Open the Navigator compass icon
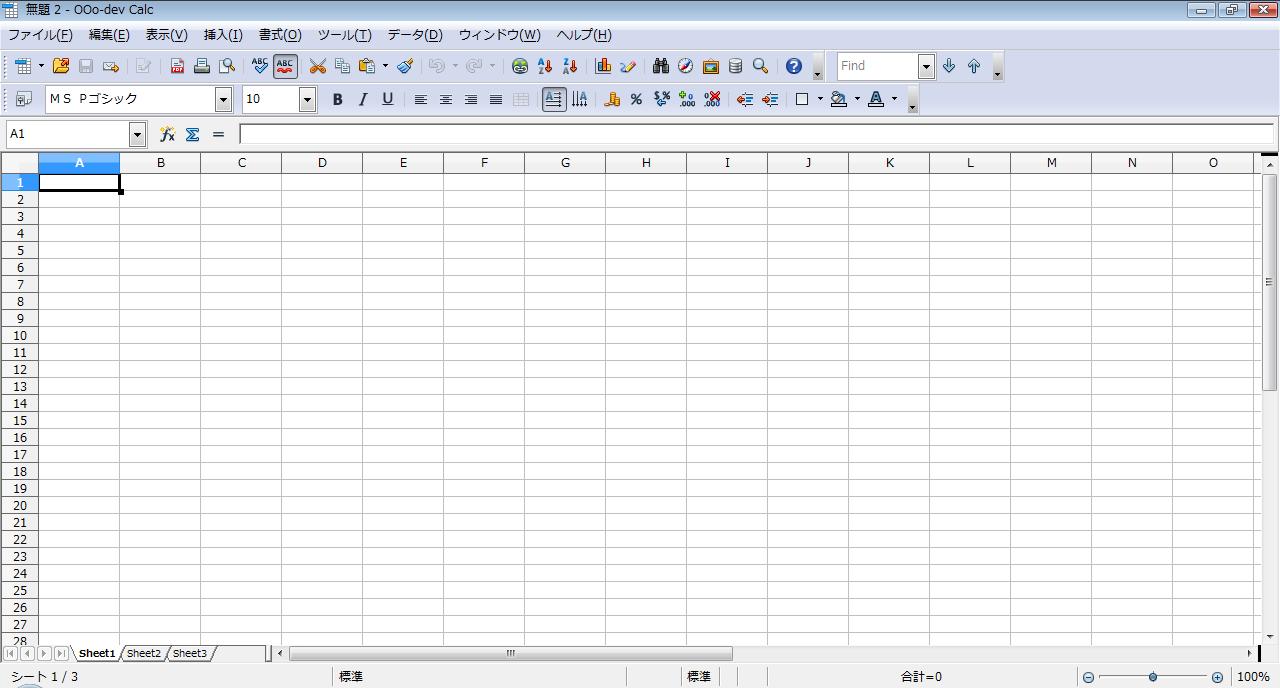This screenshot has width=1280, height=688. [685, 66]
